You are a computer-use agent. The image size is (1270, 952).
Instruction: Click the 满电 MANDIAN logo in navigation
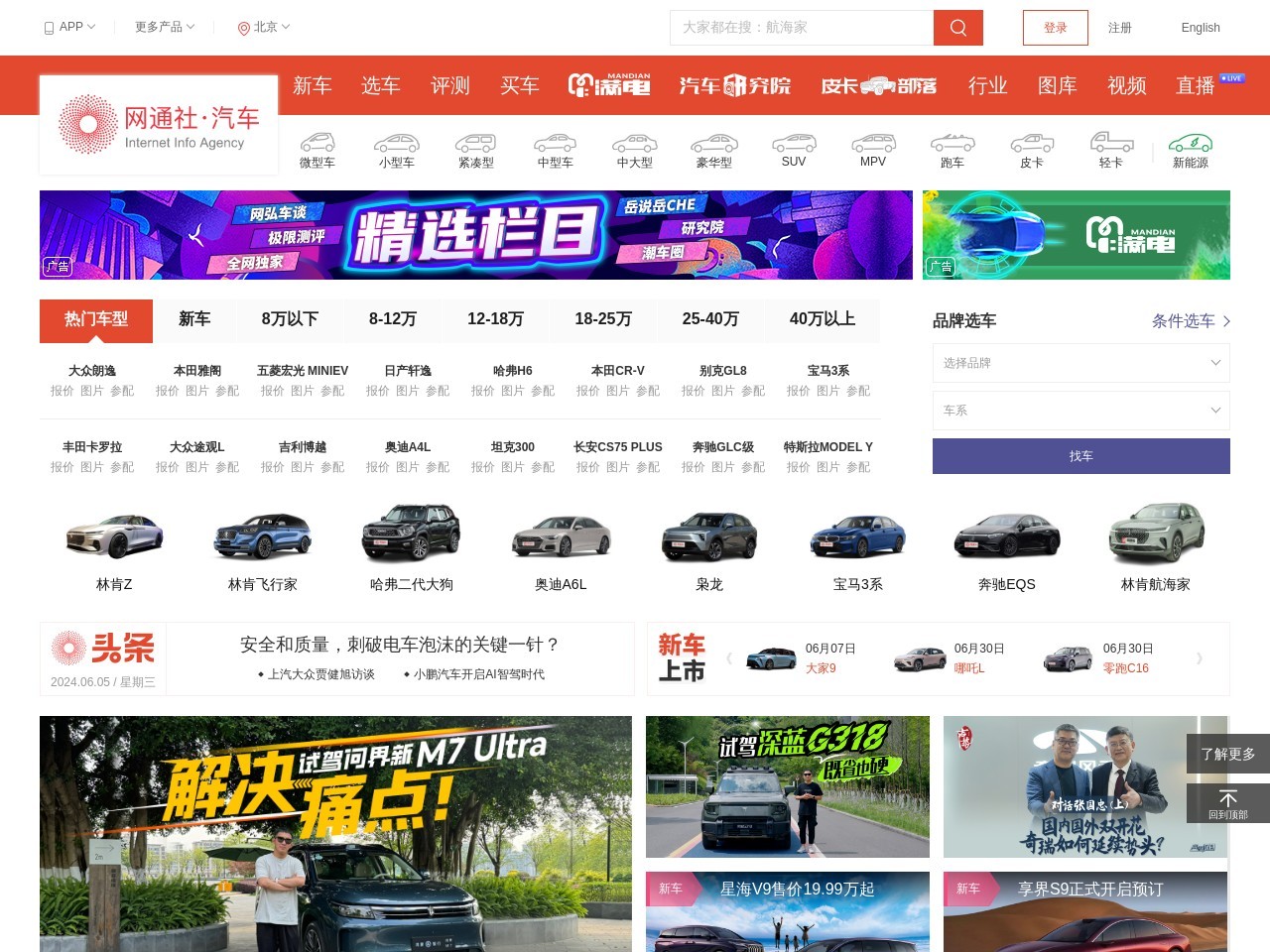pyautogui.click(x=608, y=86)
